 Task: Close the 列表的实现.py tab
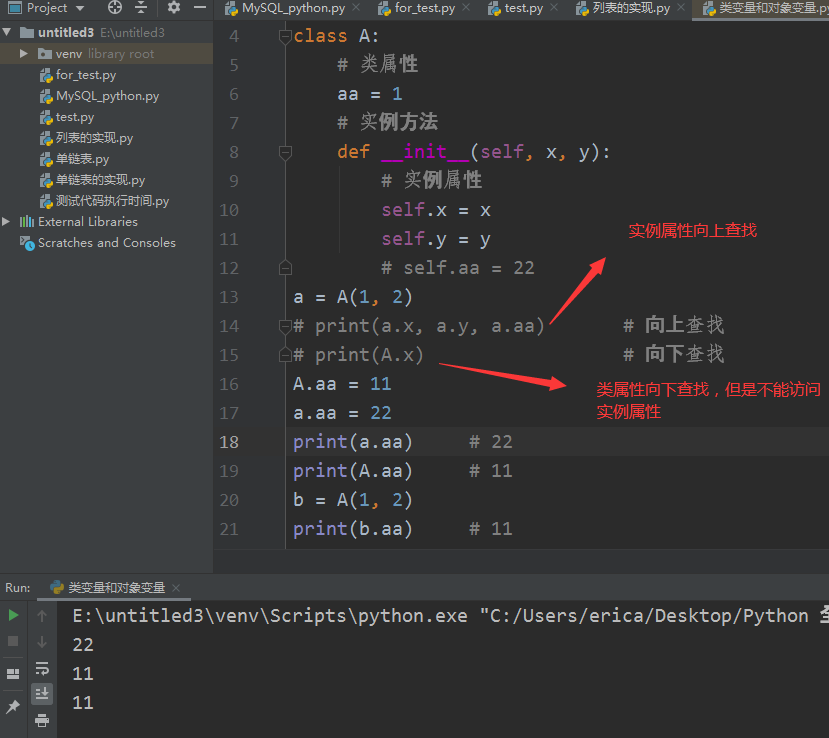[x=681, y=8]
